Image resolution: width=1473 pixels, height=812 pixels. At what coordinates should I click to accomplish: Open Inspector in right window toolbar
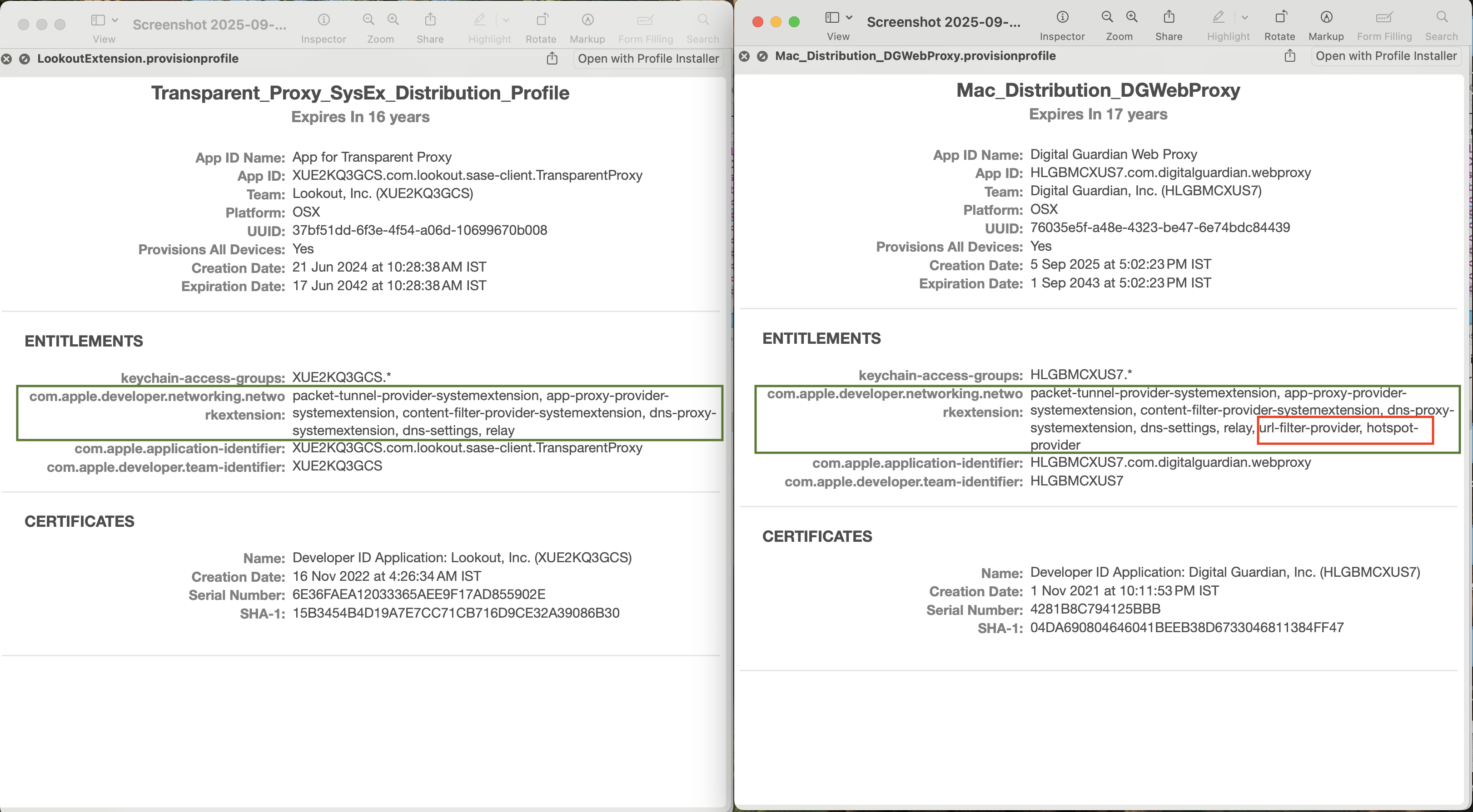click(1062, 17)
